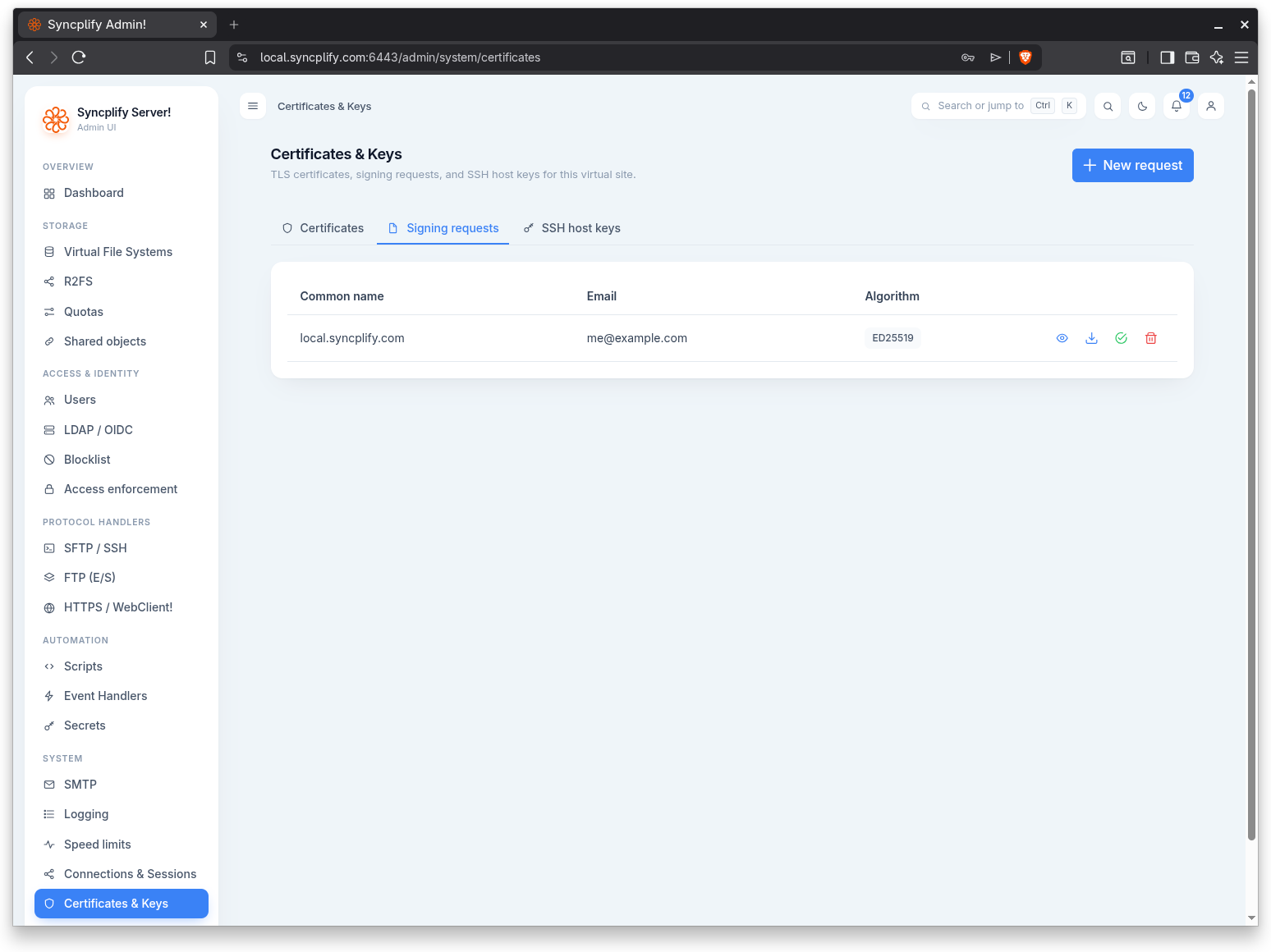Download the local.syncplify.com signing request
The width and height of the screenshot is (1271, 952).
[1091, 338]
